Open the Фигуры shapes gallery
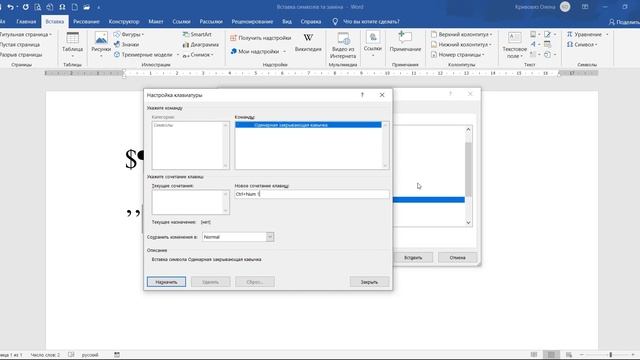Screen dimensions: 640x360 coord(129,34)
